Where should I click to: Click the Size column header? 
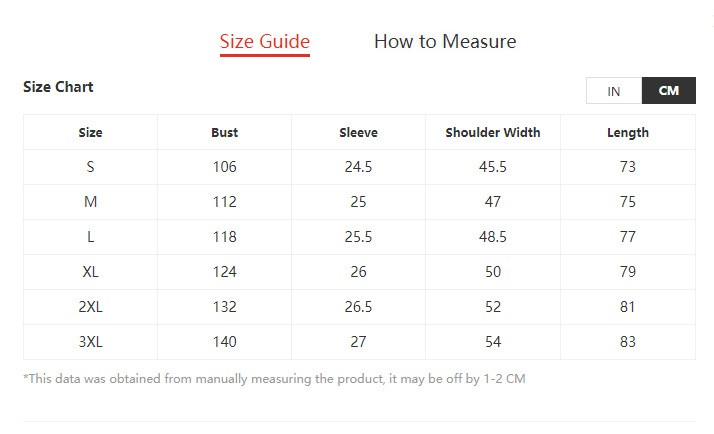coord(90,132)
